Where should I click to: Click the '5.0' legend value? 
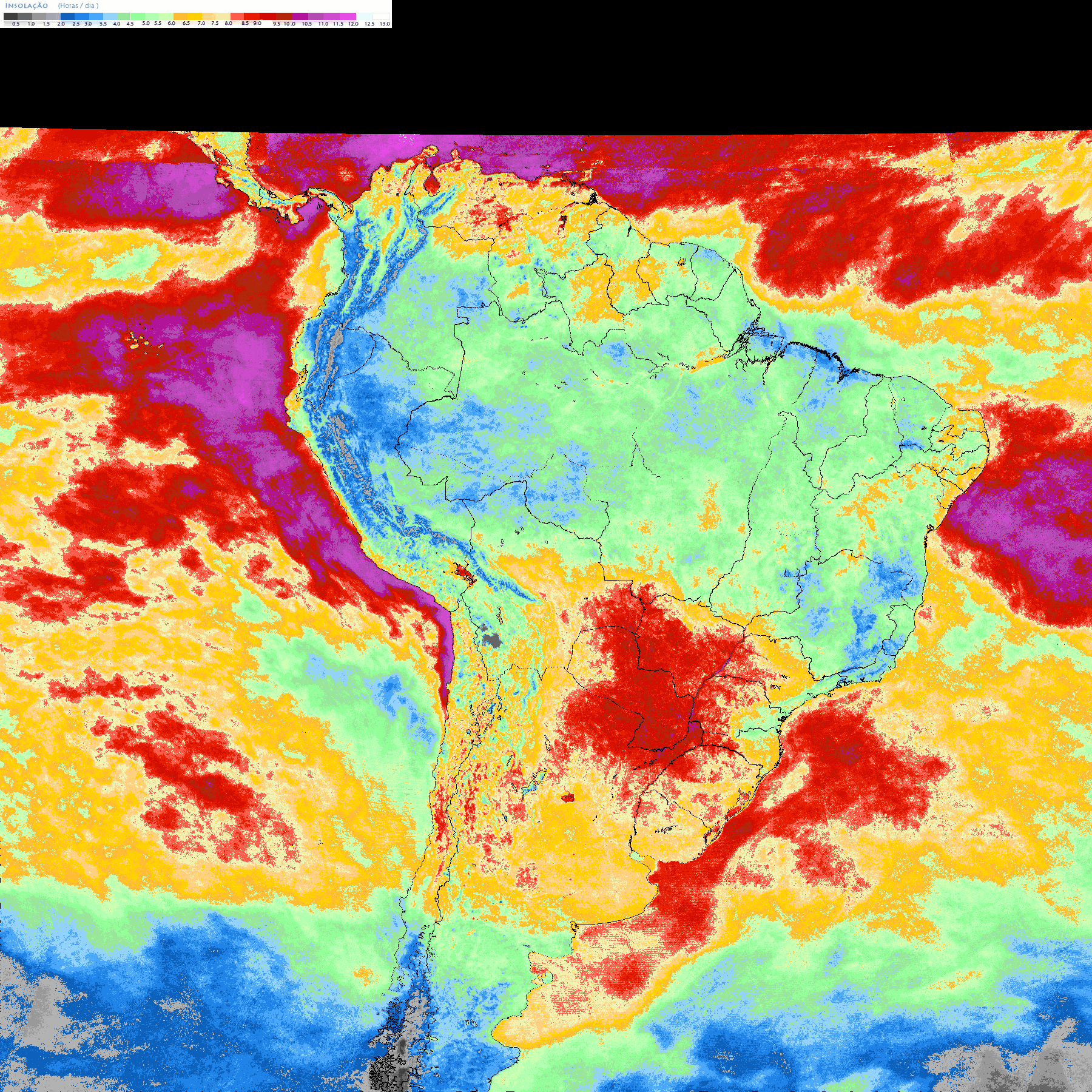pyautogui.click(x=146, y=23)
